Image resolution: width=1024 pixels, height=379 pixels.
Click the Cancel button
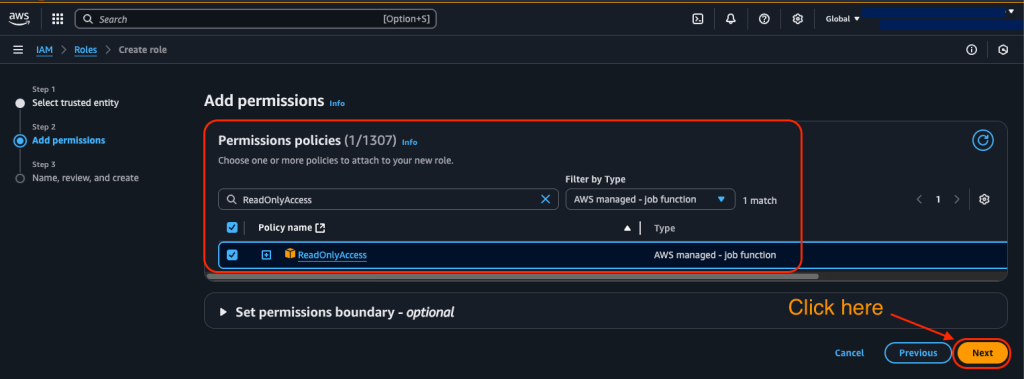(850, 353)
